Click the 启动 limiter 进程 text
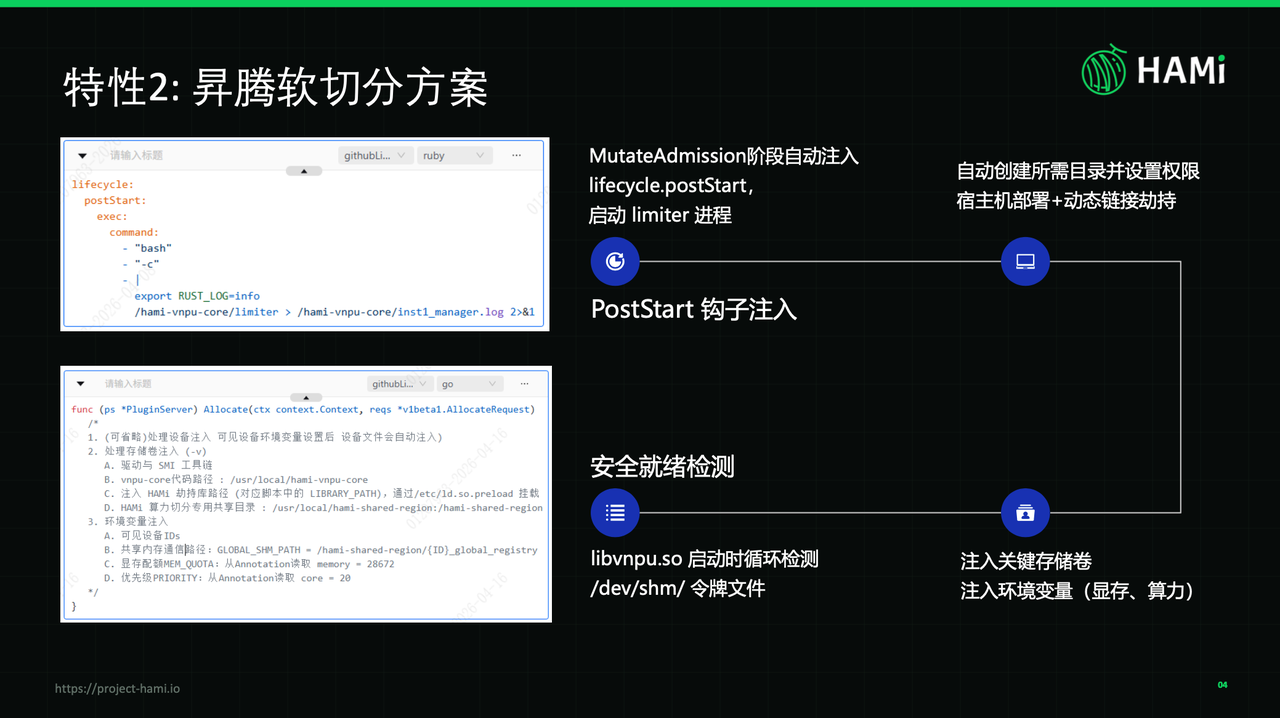Screen dimensions: 1280x718 point(660,214)
